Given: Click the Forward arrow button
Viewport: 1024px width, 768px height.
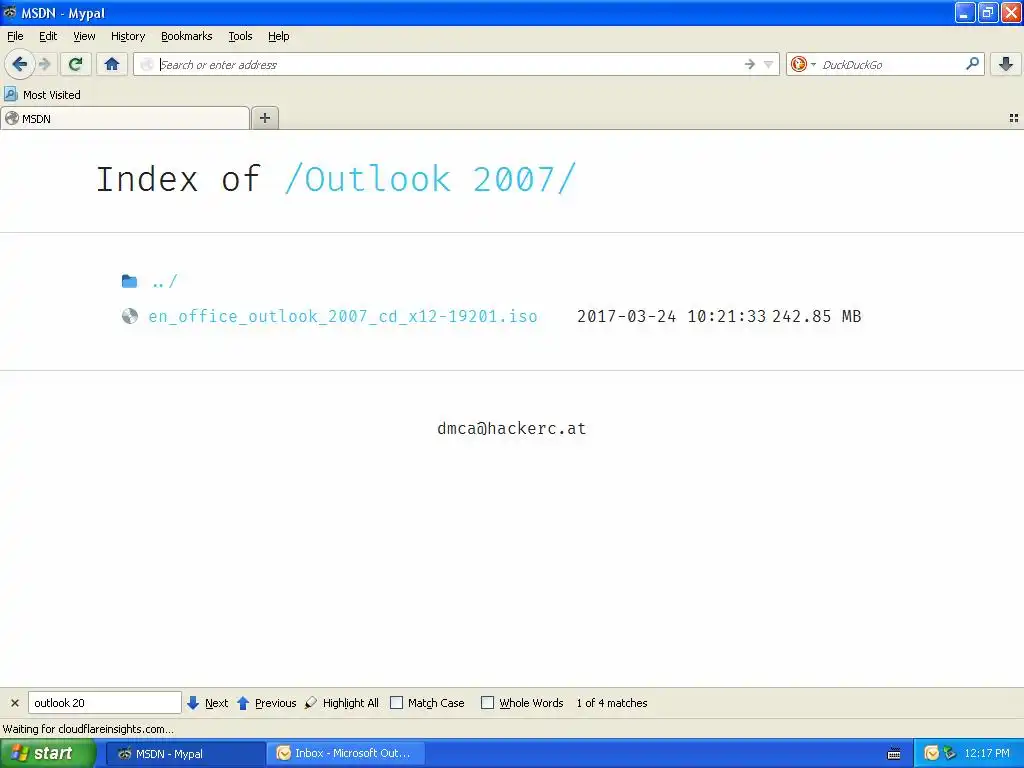Looking at the screenshot, I should [x=44, y=64].
